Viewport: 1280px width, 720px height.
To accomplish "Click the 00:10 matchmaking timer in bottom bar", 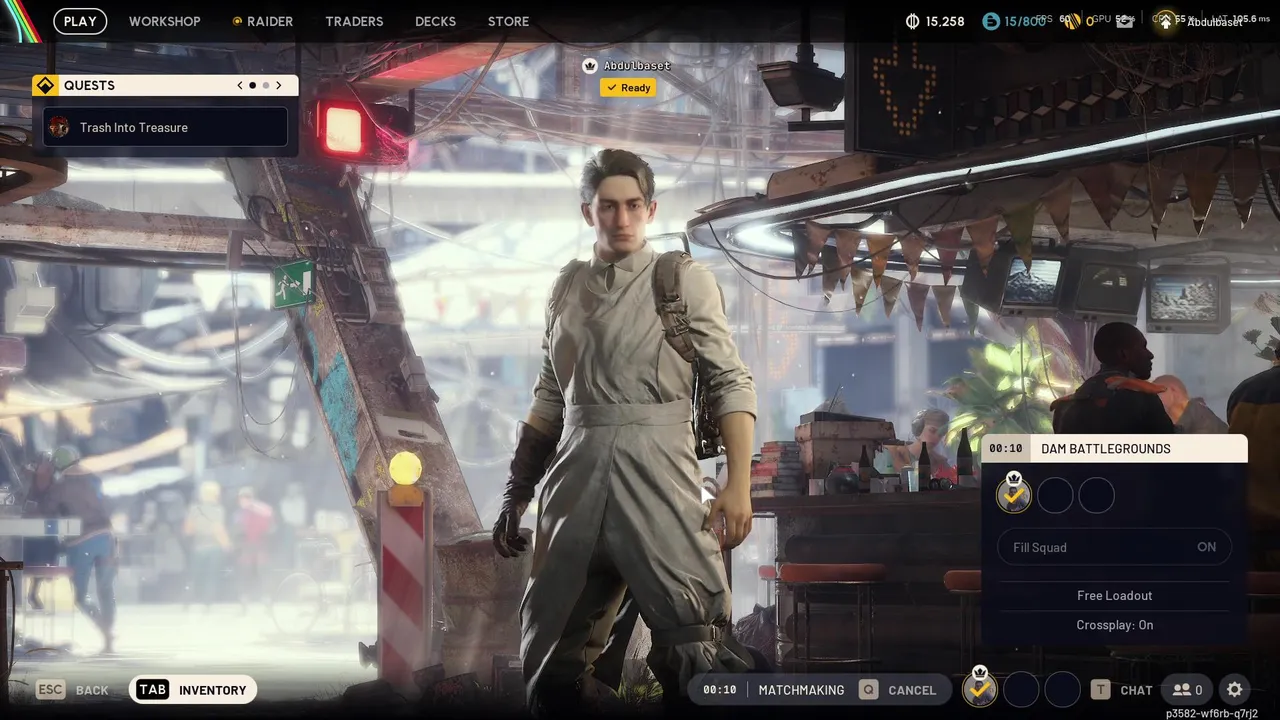I will coord(719,690).
